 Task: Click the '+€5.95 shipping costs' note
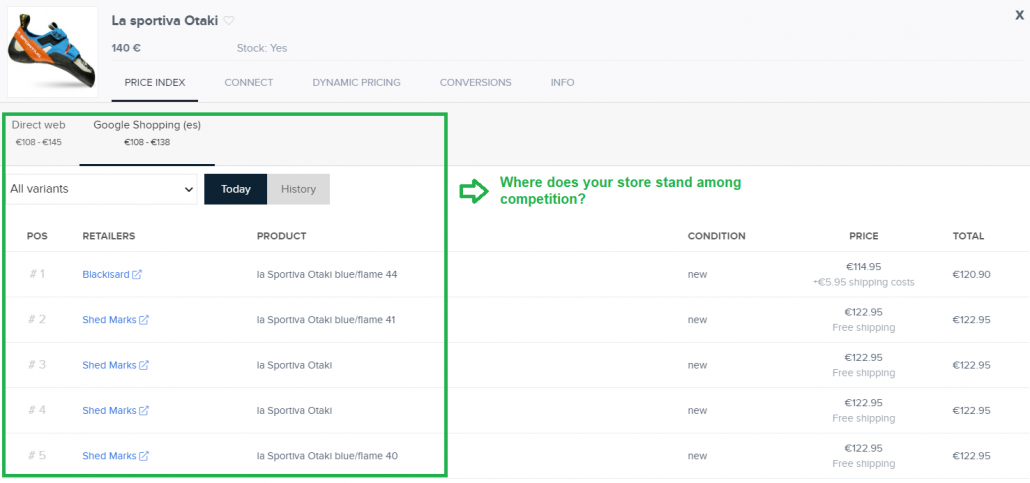[x=863, y=283]
